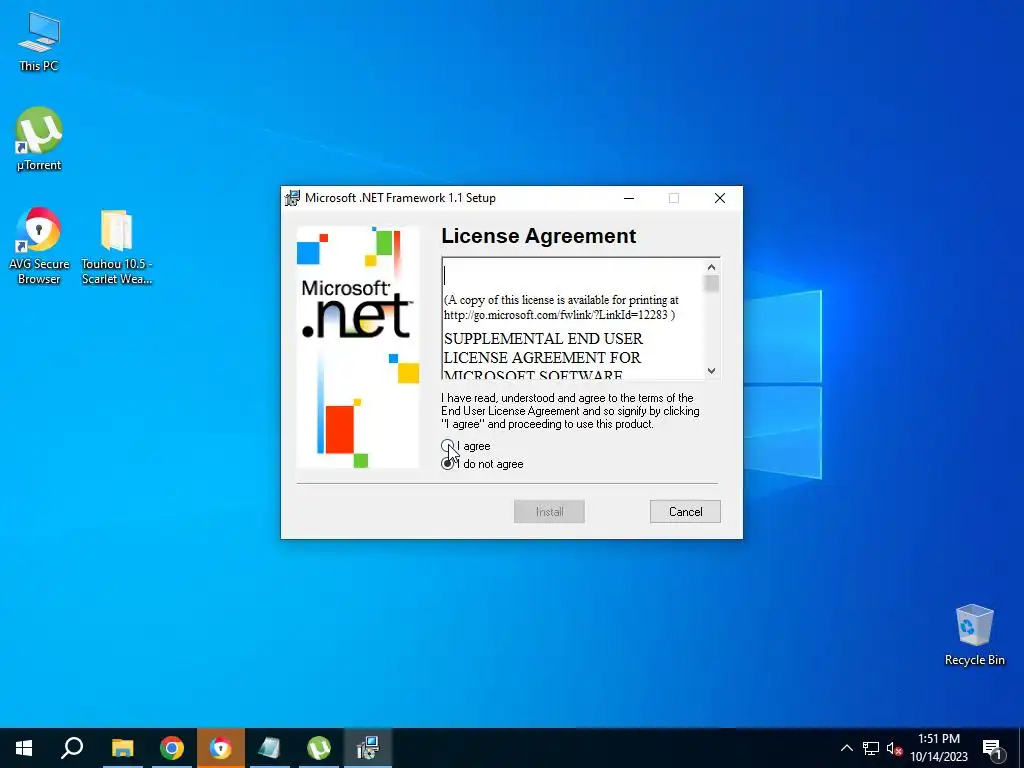Click the go.microsoft.com fwlink URL text

click(x=559, y=315)
